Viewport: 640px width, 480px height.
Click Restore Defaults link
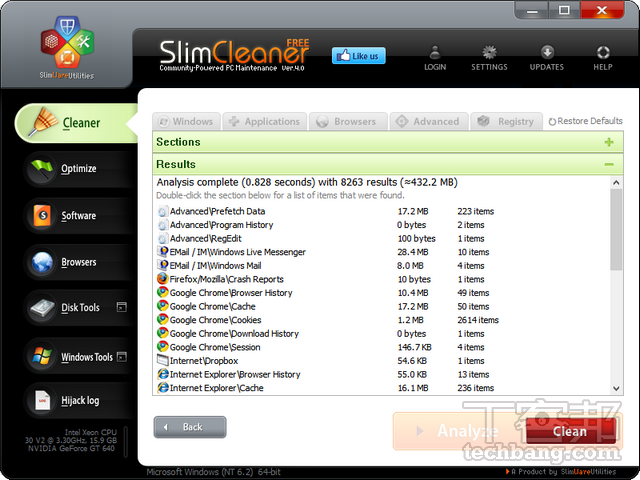[585, 121]
